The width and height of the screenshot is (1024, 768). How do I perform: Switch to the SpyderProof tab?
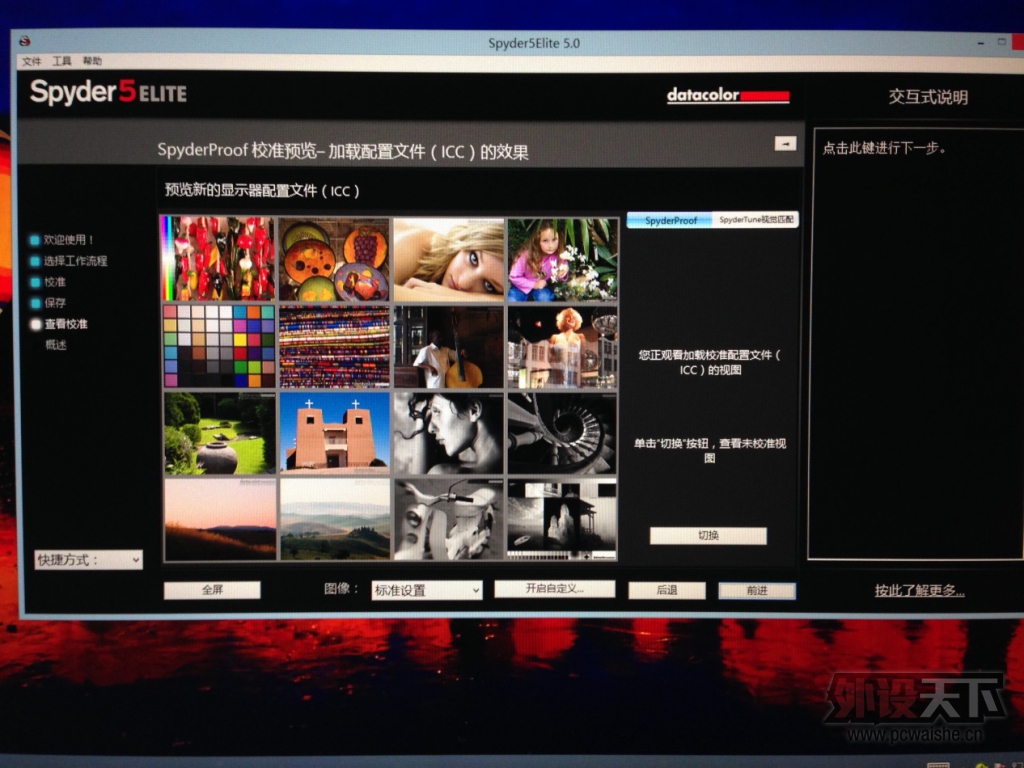click(671, 221)
